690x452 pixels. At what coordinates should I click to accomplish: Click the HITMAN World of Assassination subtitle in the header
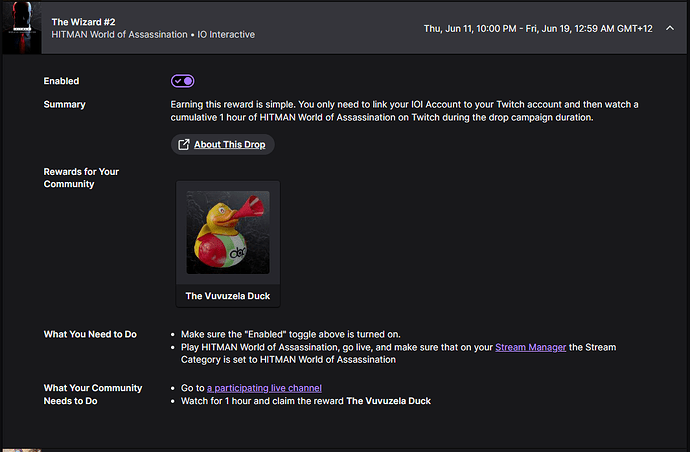tap(119, 34)
